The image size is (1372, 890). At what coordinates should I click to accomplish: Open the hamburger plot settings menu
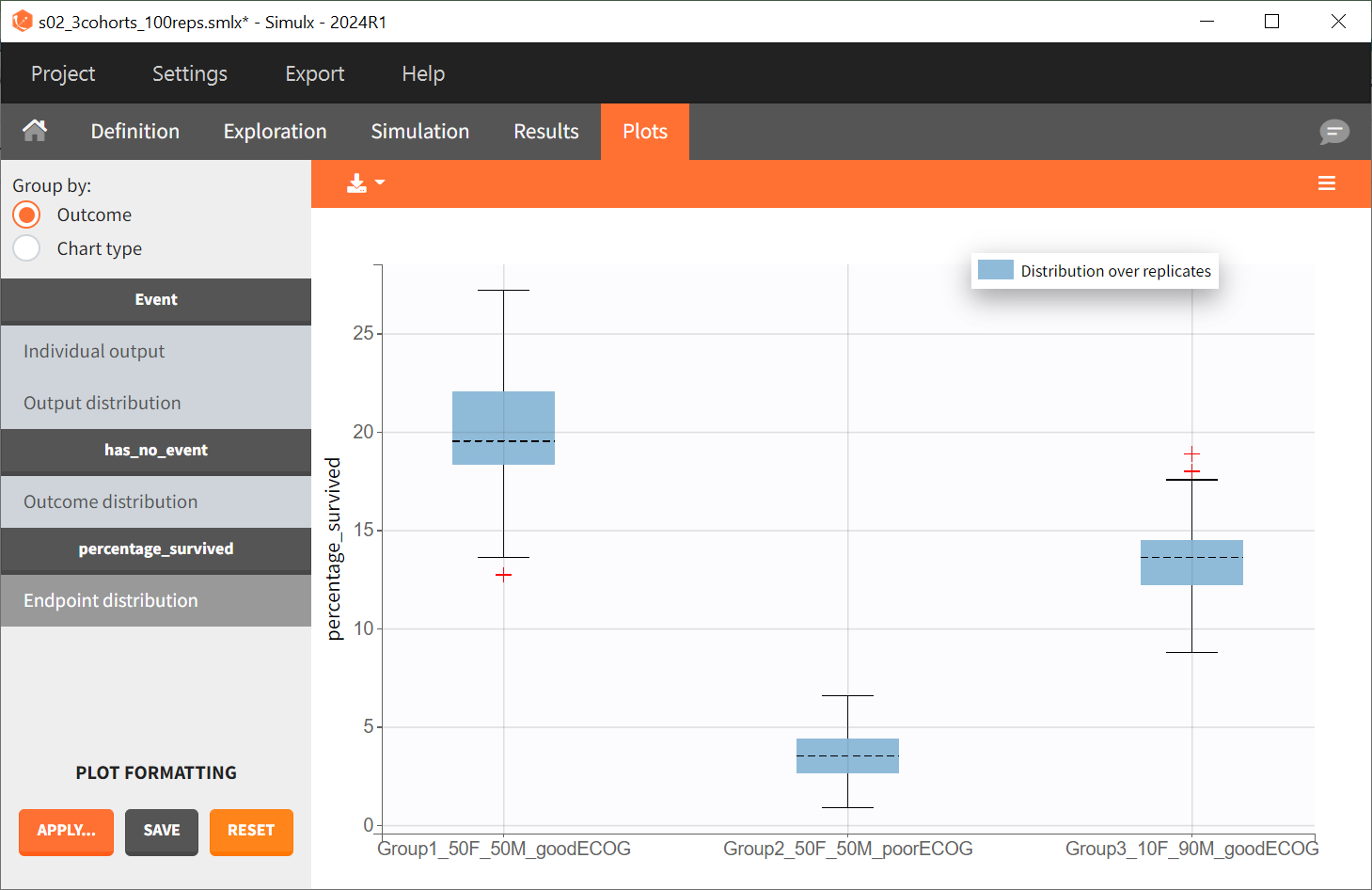1326,183
